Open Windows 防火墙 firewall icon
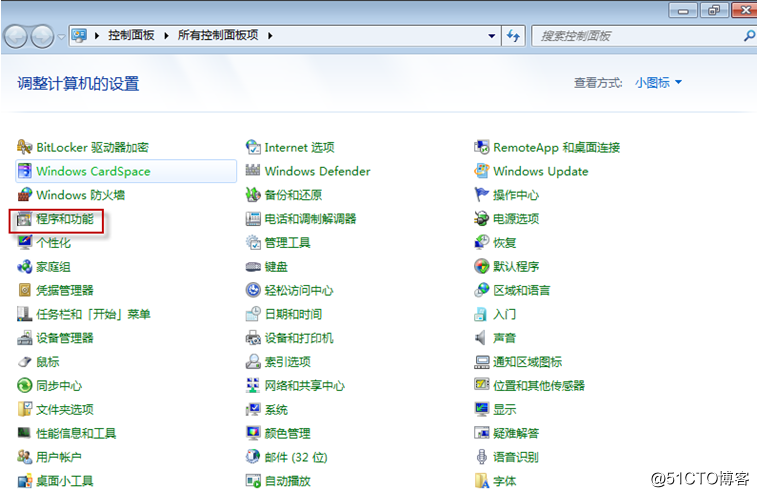 (x=24, y=195)
